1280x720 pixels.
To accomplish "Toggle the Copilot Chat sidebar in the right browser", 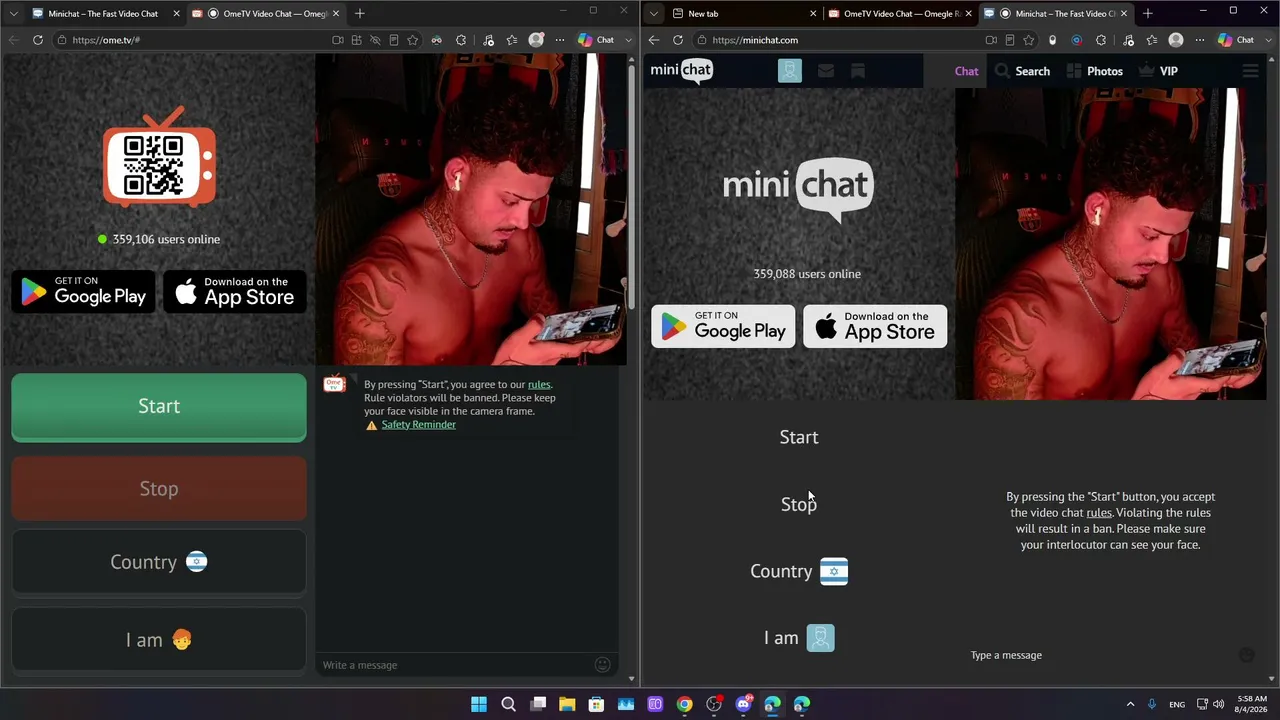I will coord(1236,40).
